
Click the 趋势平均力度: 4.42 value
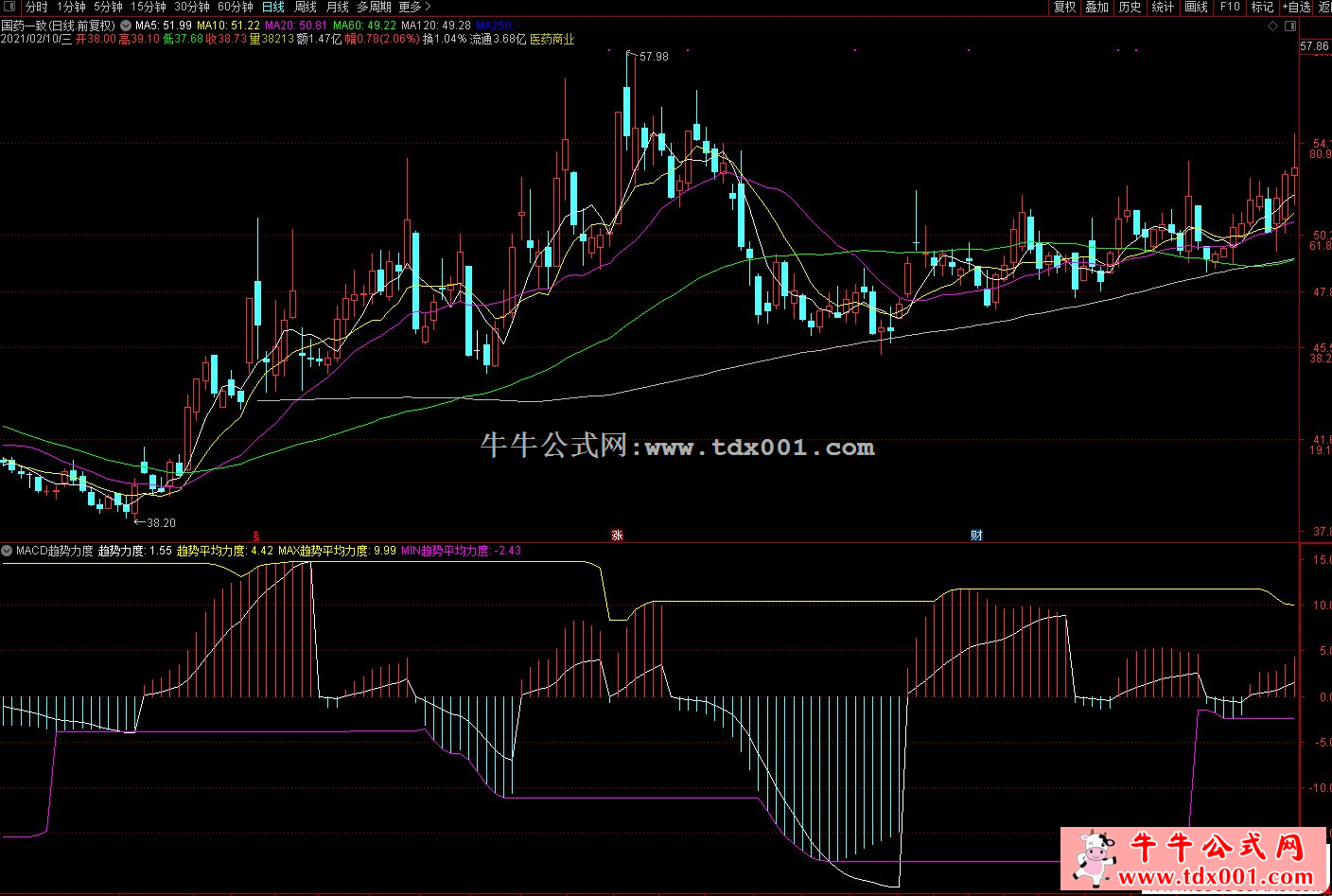pos(225,551)
